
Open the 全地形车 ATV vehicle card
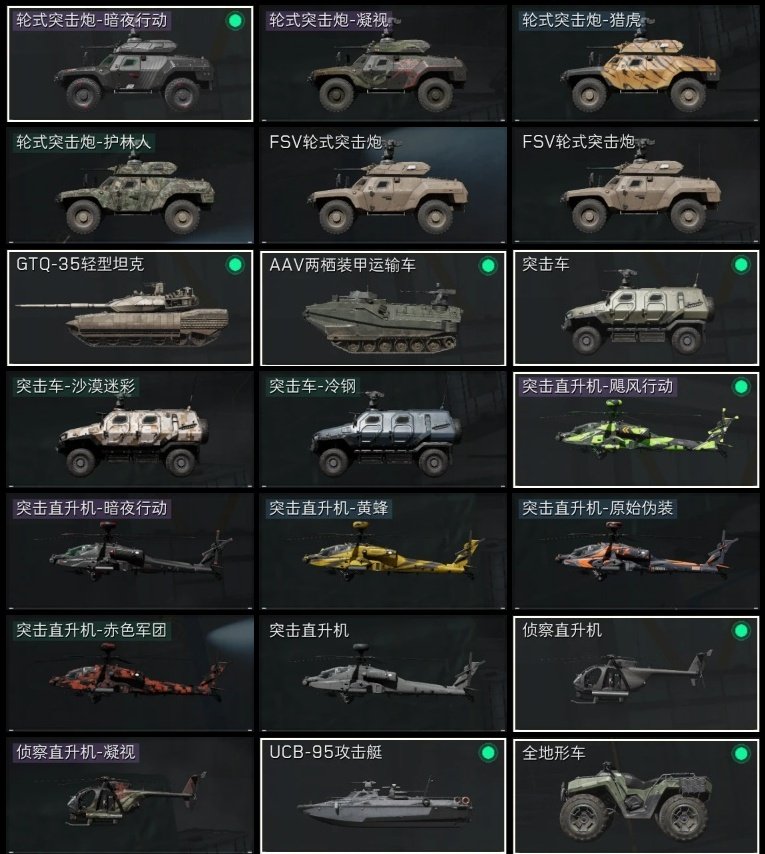(636, 796)
